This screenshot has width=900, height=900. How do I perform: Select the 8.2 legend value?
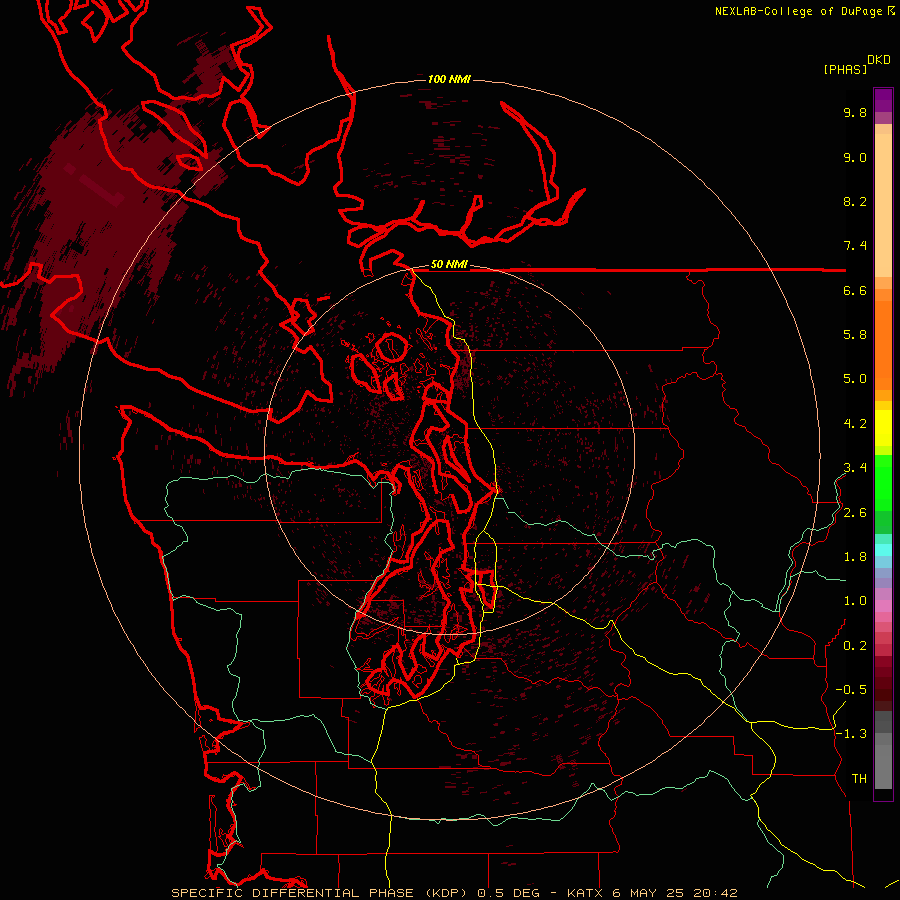point(855,201)
